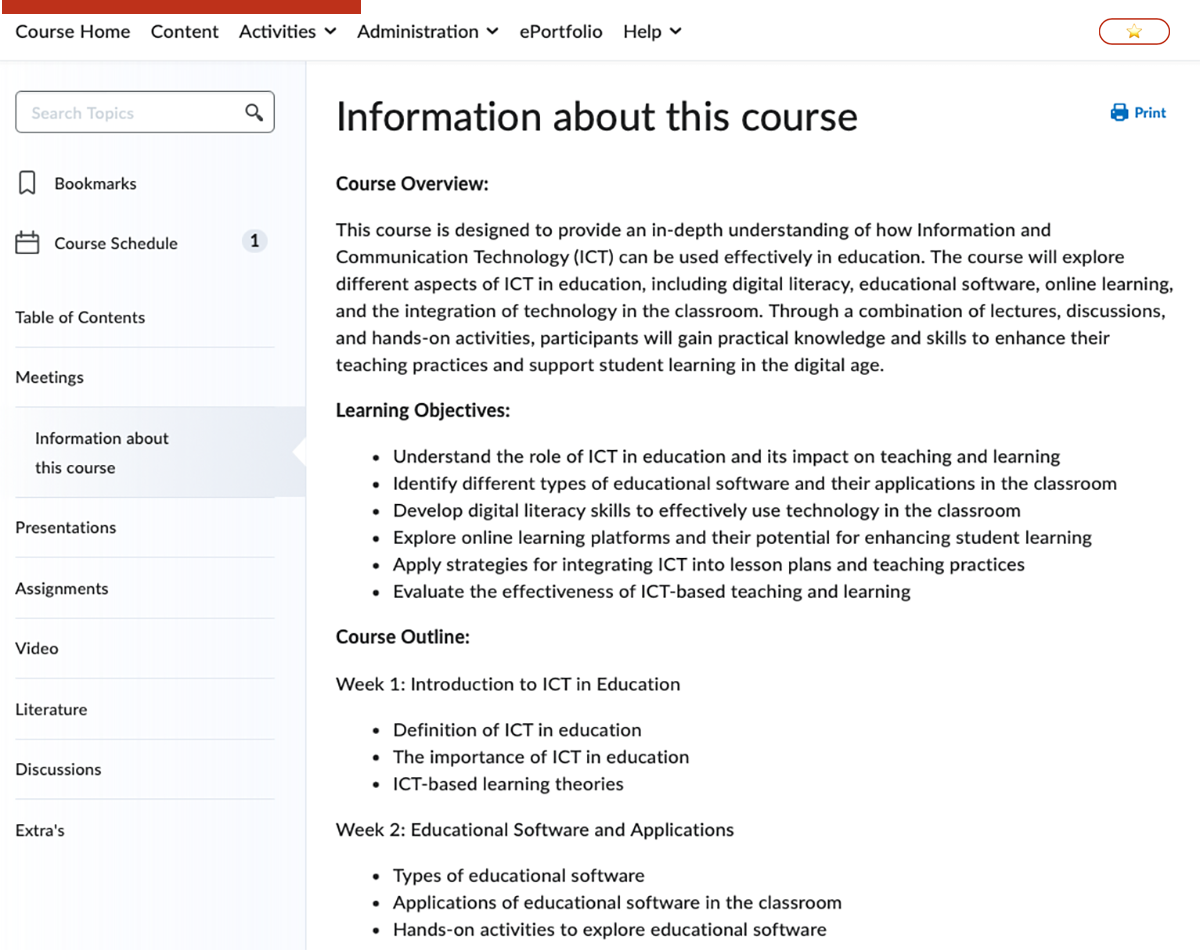Click the printer icon
1200x950 pixels.
[x=1119, y=113]
